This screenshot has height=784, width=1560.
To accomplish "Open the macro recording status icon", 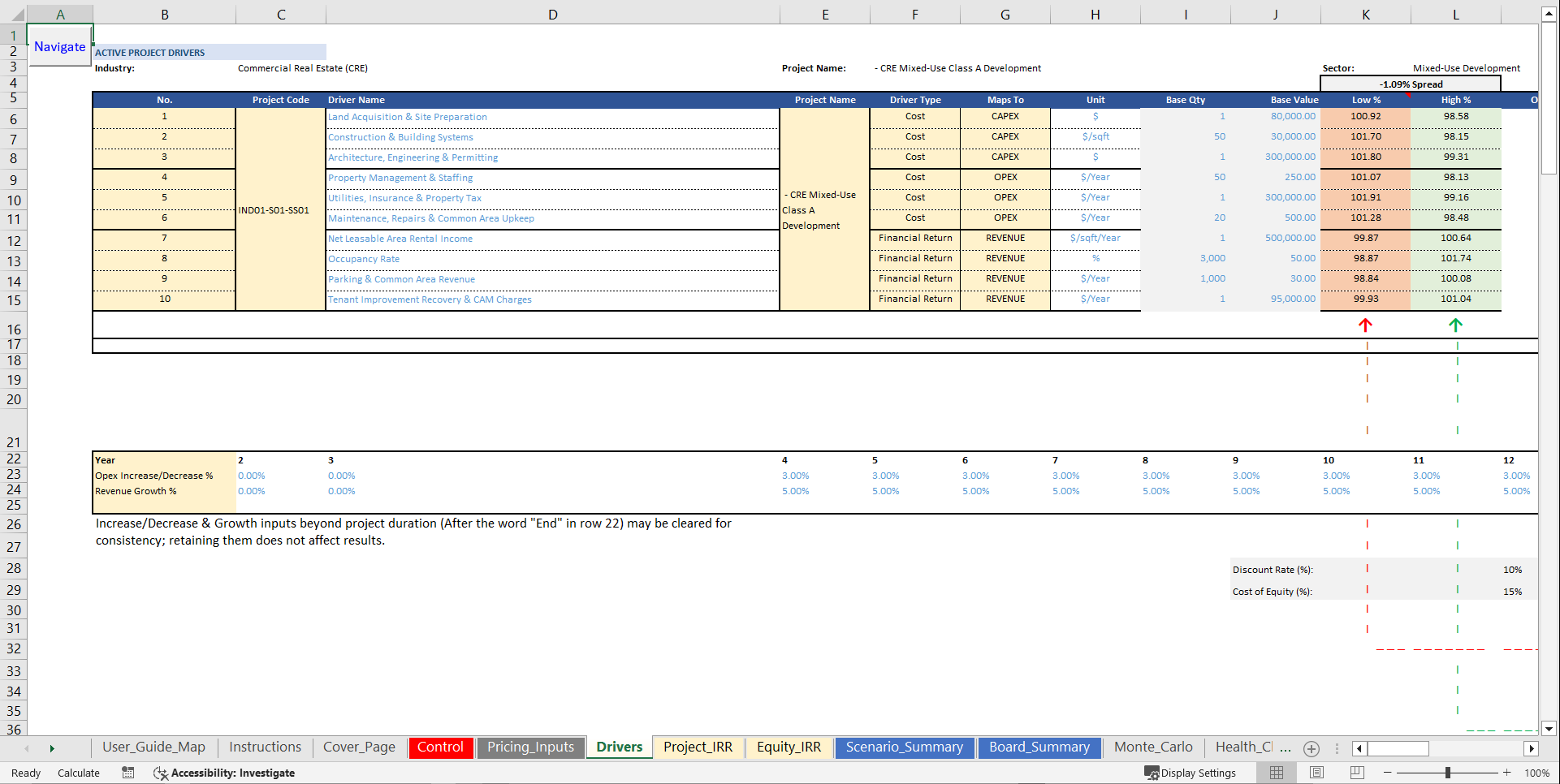I will point(128,773).
